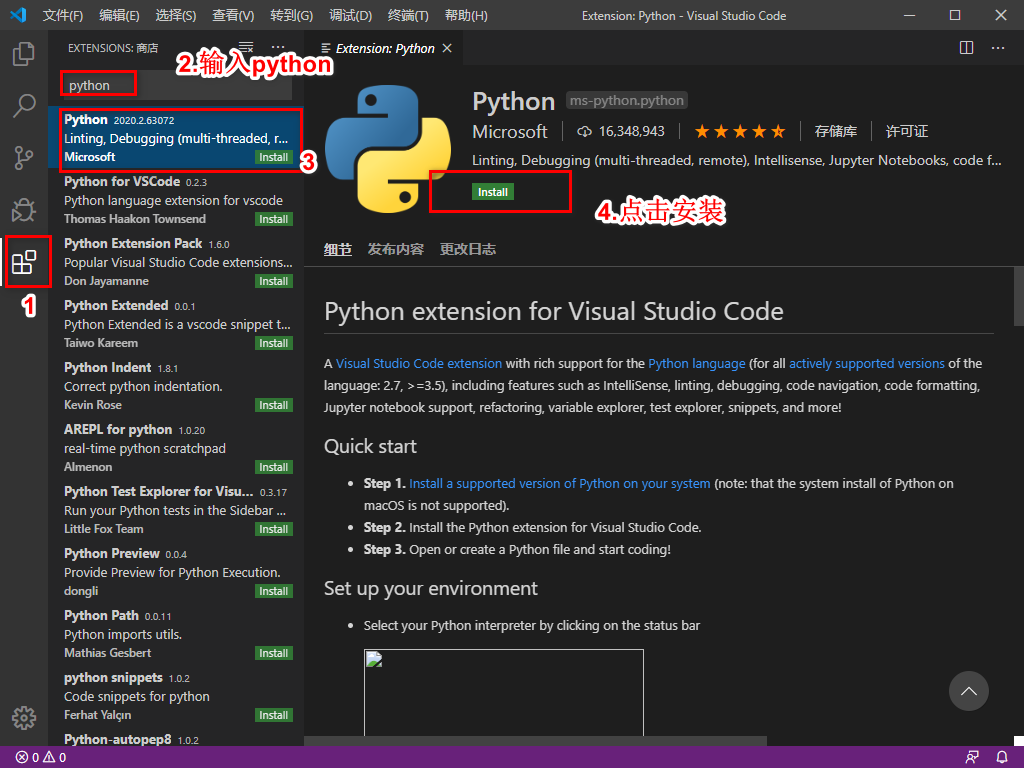Open the 转到(G) menu

(x=291, y=15)
